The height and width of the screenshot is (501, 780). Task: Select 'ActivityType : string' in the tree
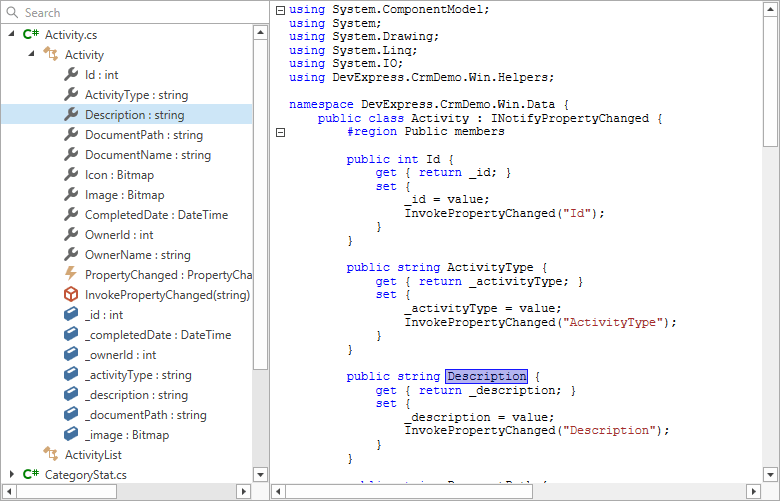136,95
